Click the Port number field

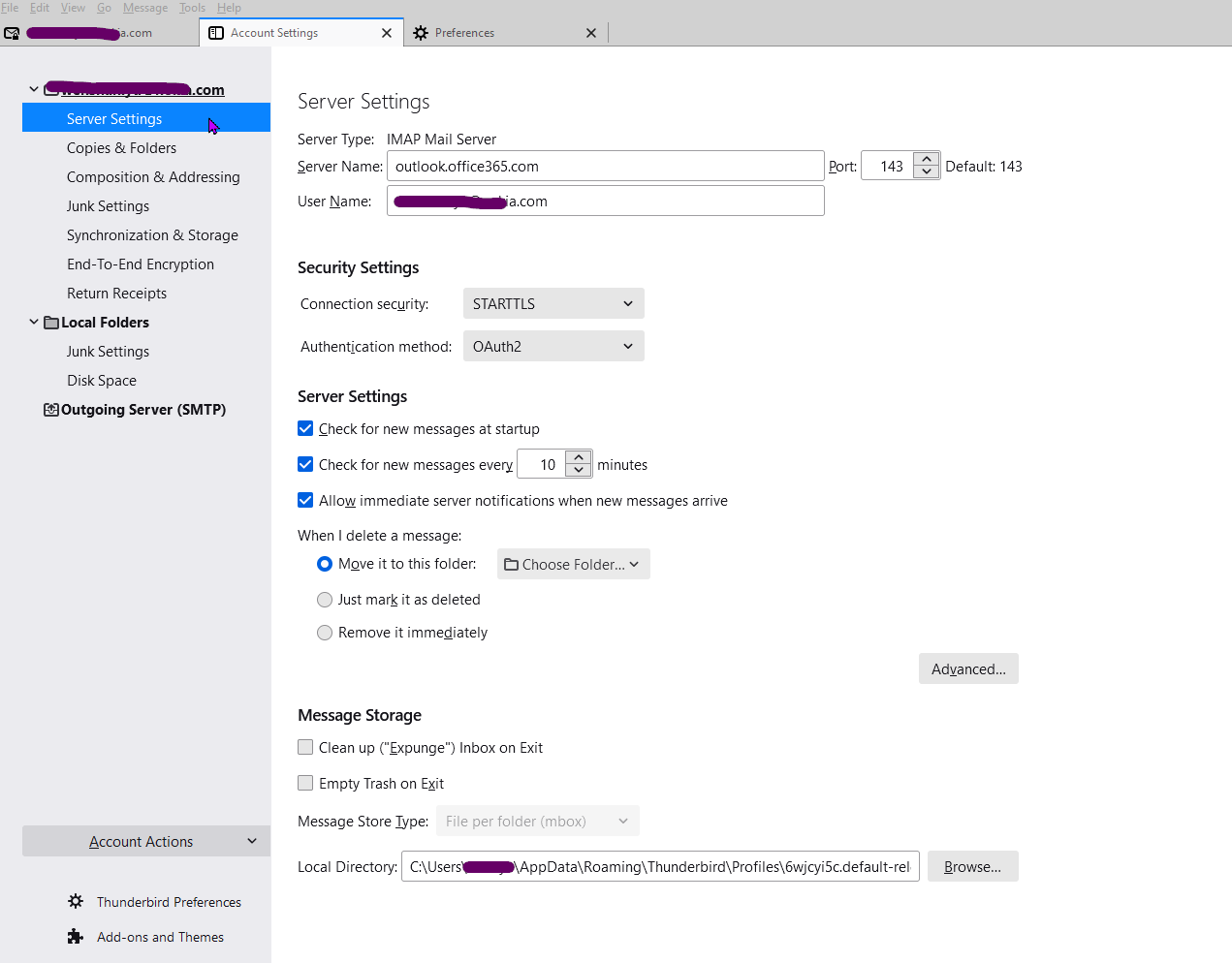[x=888, y=166]
